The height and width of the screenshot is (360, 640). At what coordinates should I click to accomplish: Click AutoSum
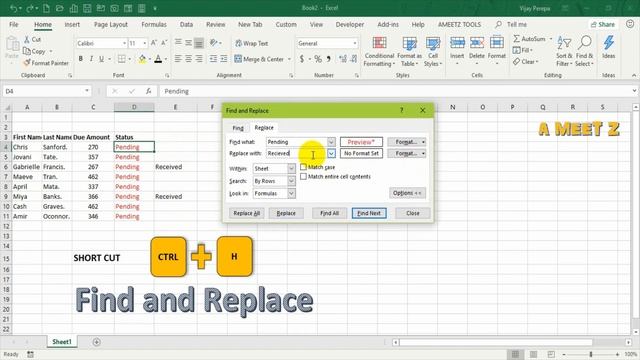click(529, 39)
